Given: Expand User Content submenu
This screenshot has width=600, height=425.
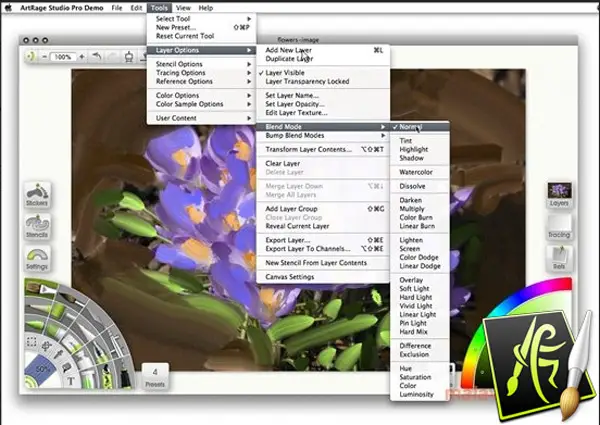Looking at the screenshot, I should click(202, 118).
